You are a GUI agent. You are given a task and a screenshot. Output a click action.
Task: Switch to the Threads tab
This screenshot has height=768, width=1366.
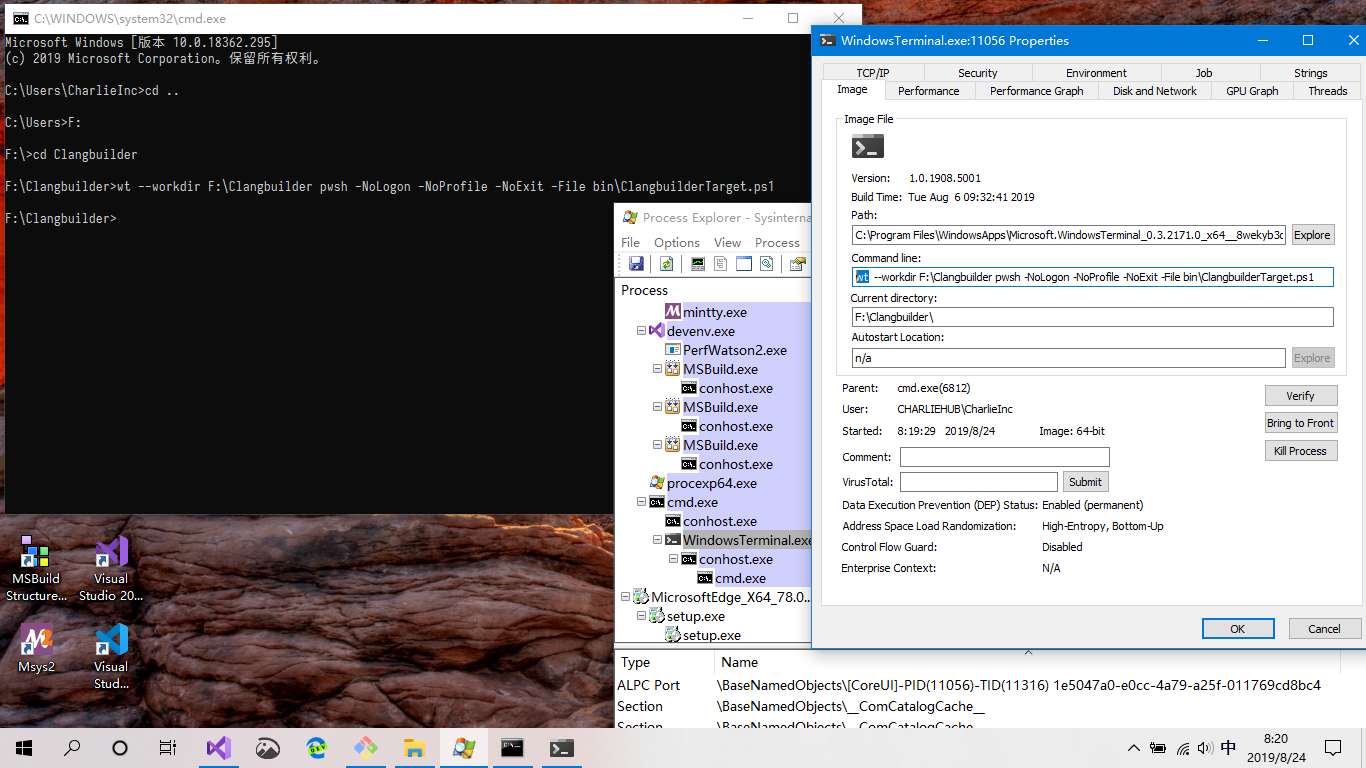pyautogui.click(x=1327, y=91)
